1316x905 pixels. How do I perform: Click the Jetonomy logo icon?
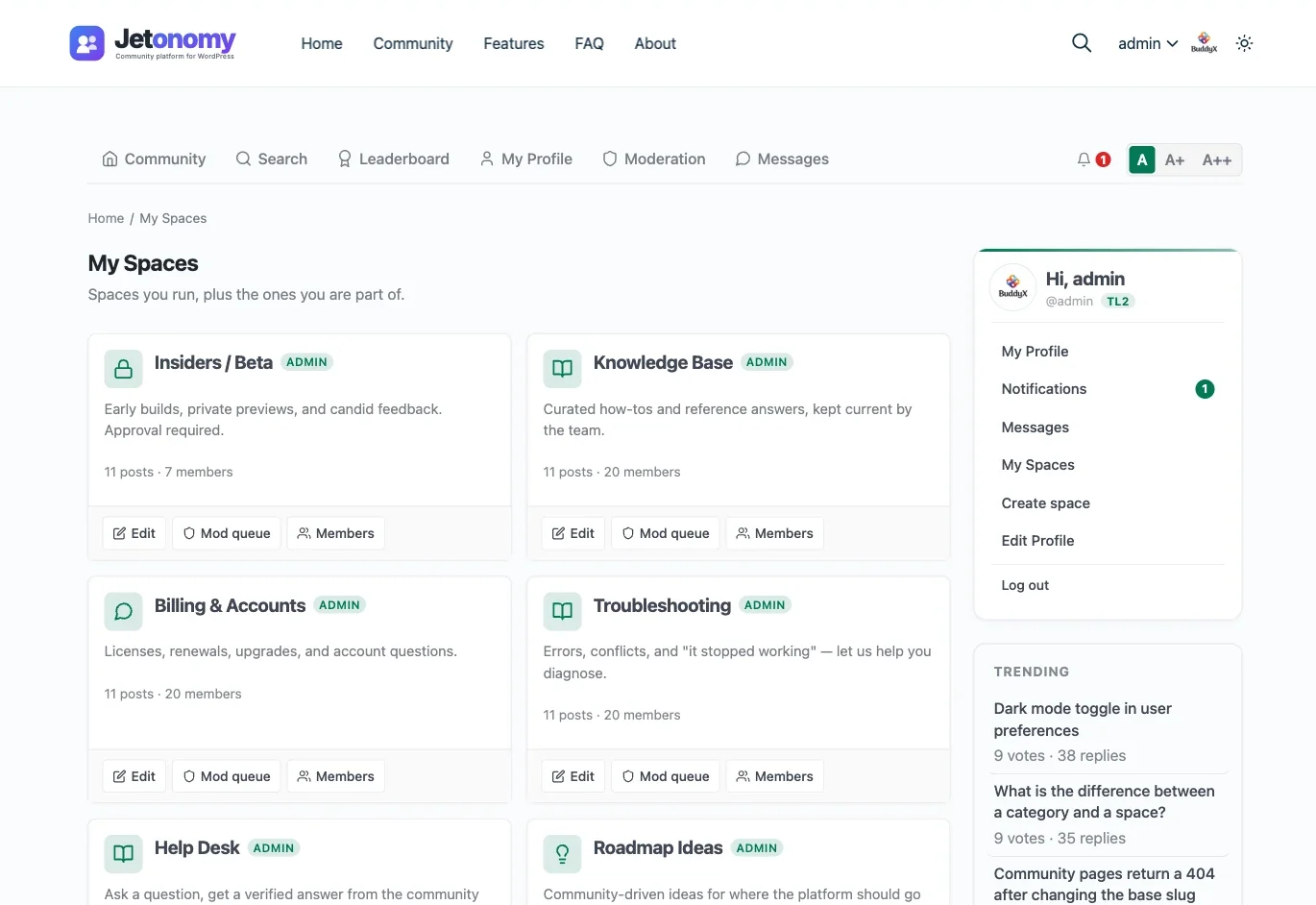[86, 43]
